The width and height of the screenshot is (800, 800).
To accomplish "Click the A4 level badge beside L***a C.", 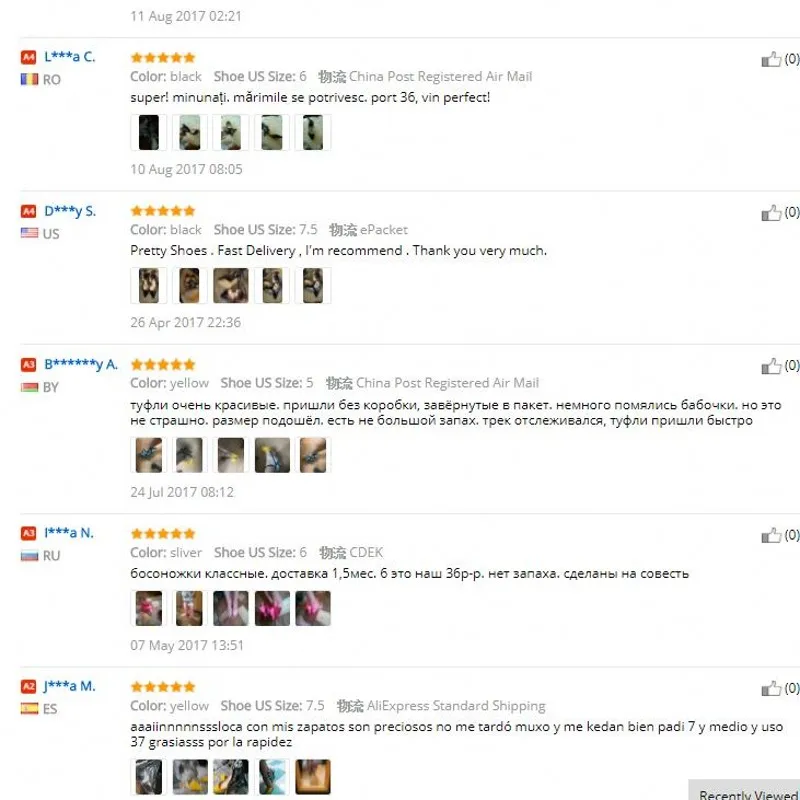I will click(29, 57).
